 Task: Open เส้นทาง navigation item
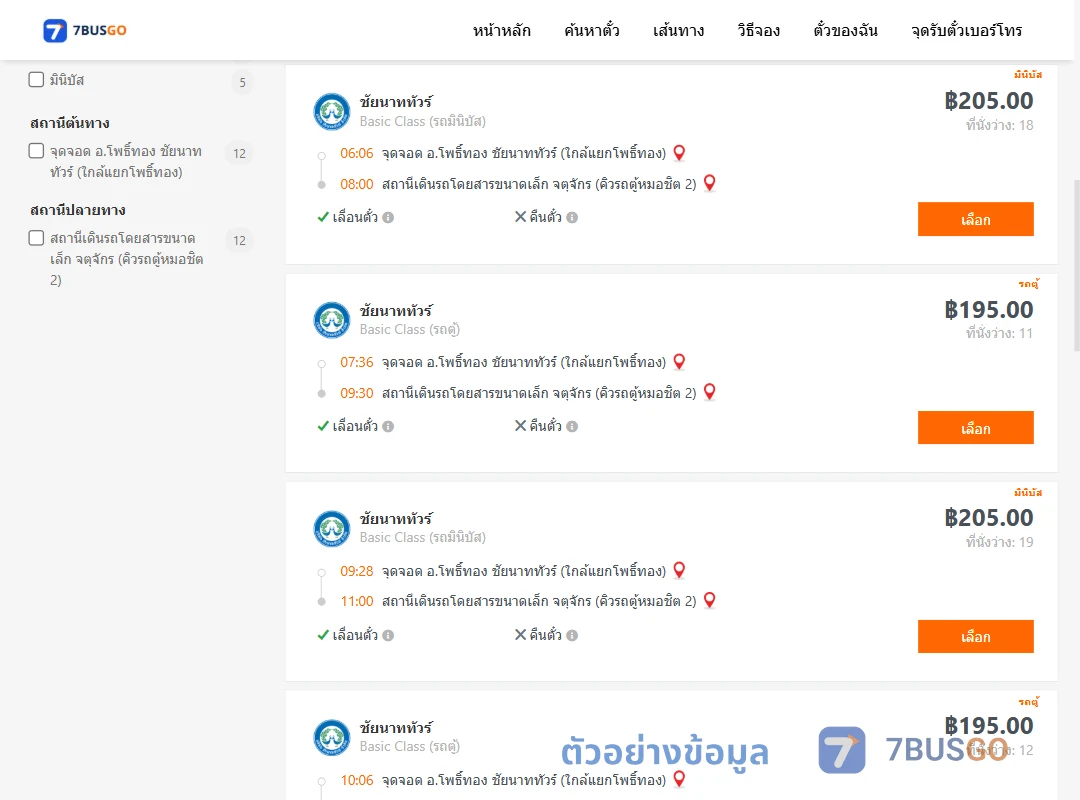pos(678,30)
